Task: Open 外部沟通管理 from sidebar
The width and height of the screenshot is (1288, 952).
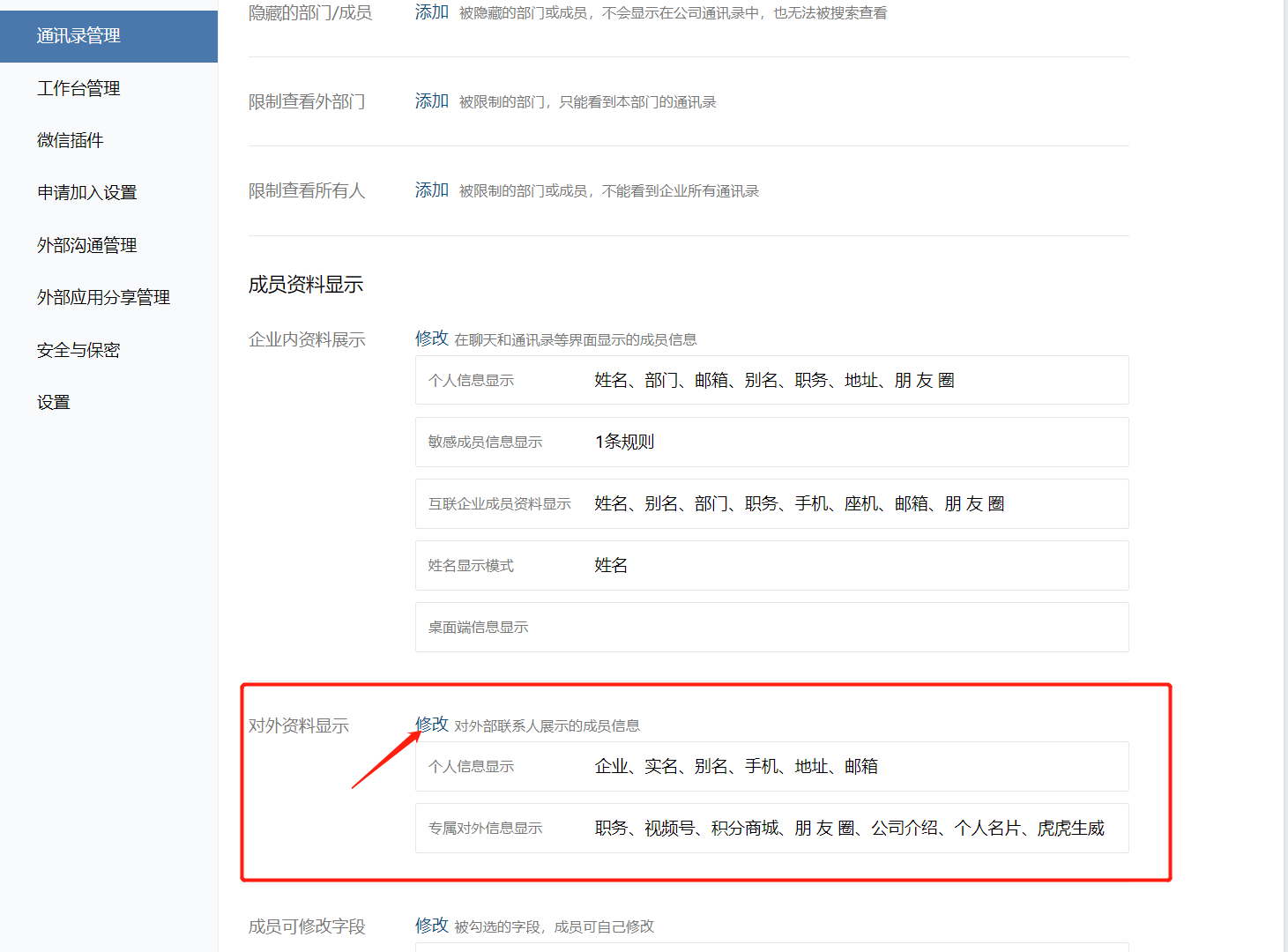Action: (x=86, y=245)
